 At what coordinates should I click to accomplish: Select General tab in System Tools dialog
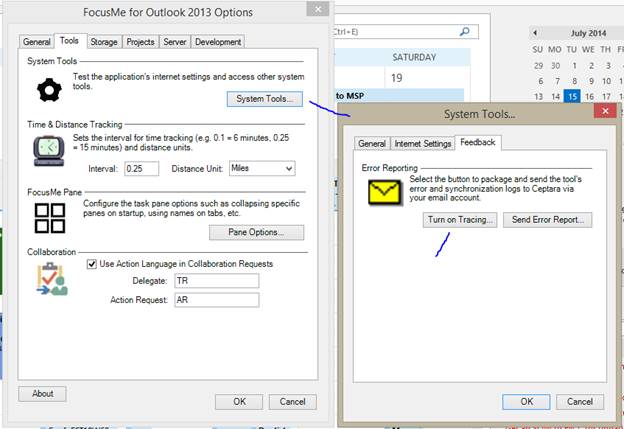pos(372,143)
